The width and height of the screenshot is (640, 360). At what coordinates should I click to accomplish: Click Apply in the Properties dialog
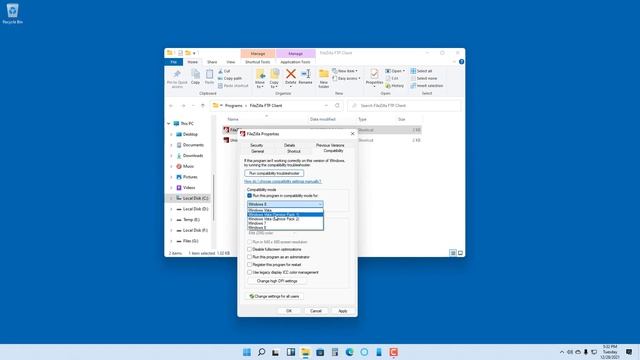[342, 311]
